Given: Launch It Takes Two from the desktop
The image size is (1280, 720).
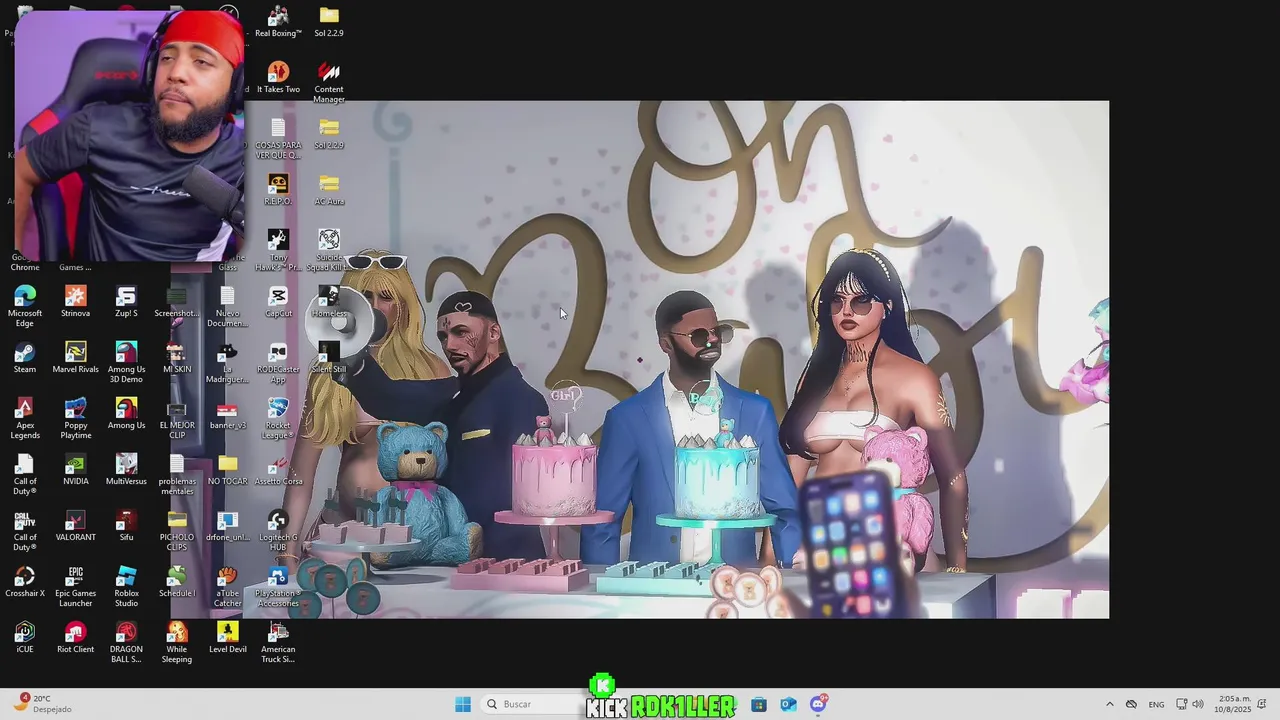Looking at the screenshot, I should point(278,77).
